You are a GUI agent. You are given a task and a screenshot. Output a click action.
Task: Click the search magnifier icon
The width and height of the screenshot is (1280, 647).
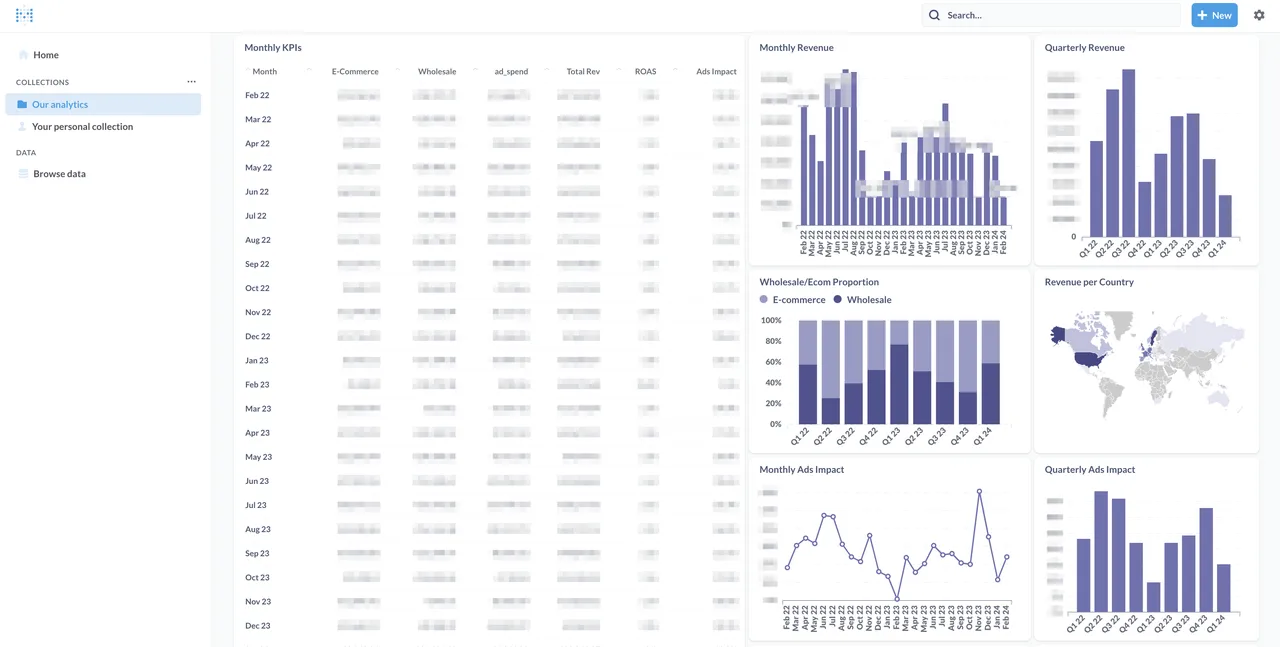click(934, 15)
